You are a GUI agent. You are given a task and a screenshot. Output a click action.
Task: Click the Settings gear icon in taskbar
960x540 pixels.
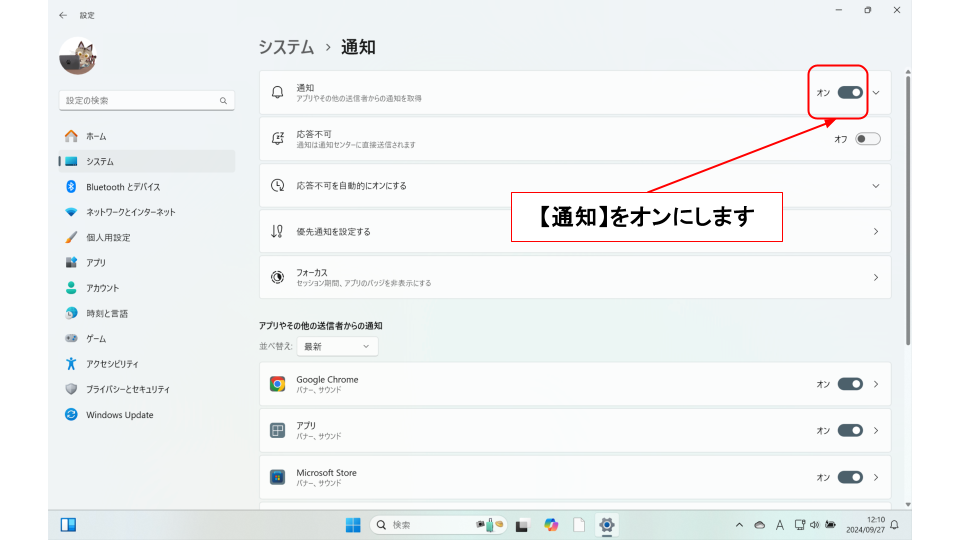pos(606,525)
